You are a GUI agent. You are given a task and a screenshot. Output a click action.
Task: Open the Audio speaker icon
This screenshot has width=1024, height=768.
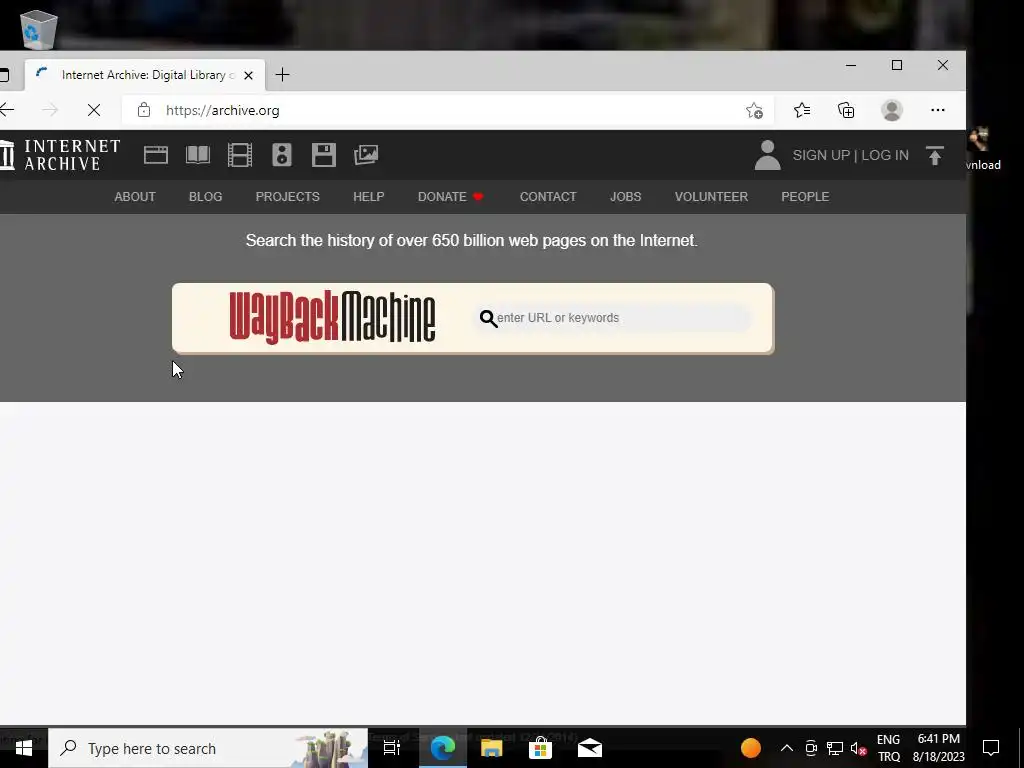(282, 155)
